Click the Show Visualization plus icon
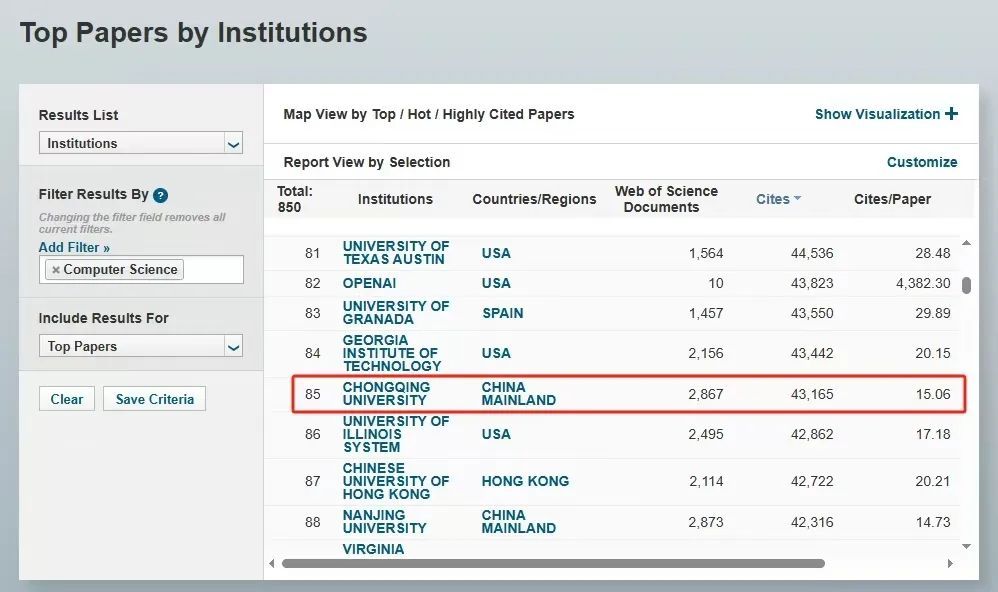Image resolution: width=998 pixels, height=592 pixels. (951, 114)
